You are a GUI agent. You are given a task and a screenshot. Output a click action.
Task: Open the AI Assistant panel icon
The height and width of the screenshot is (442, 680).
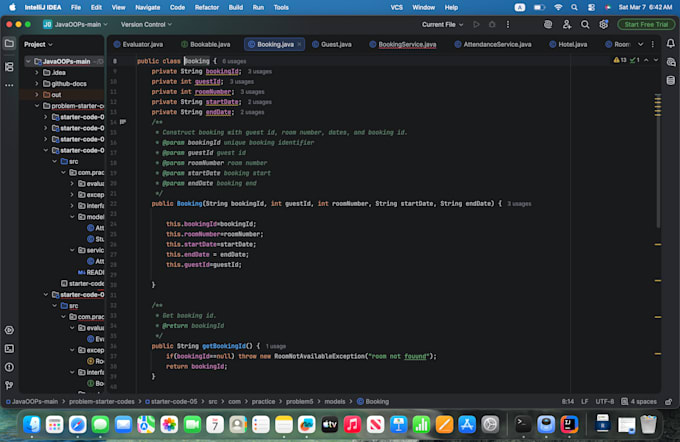[x=670, y=62]
